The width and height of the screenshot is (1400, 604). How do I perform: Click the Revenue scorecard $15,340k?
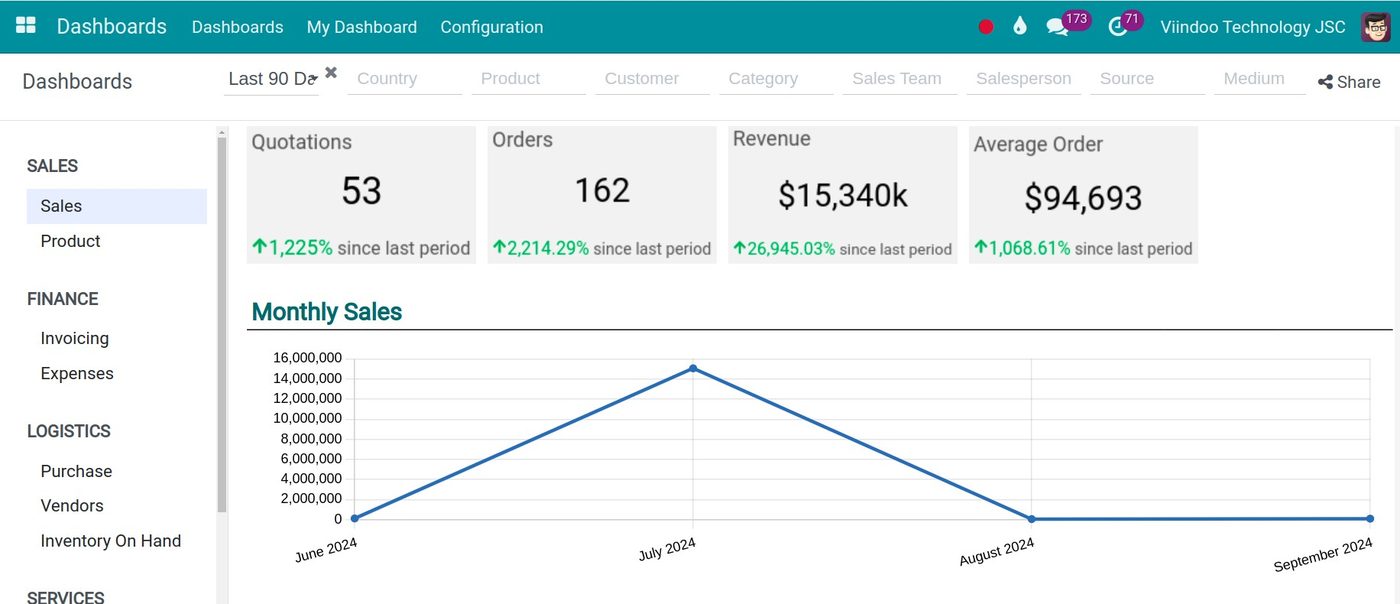843,195
